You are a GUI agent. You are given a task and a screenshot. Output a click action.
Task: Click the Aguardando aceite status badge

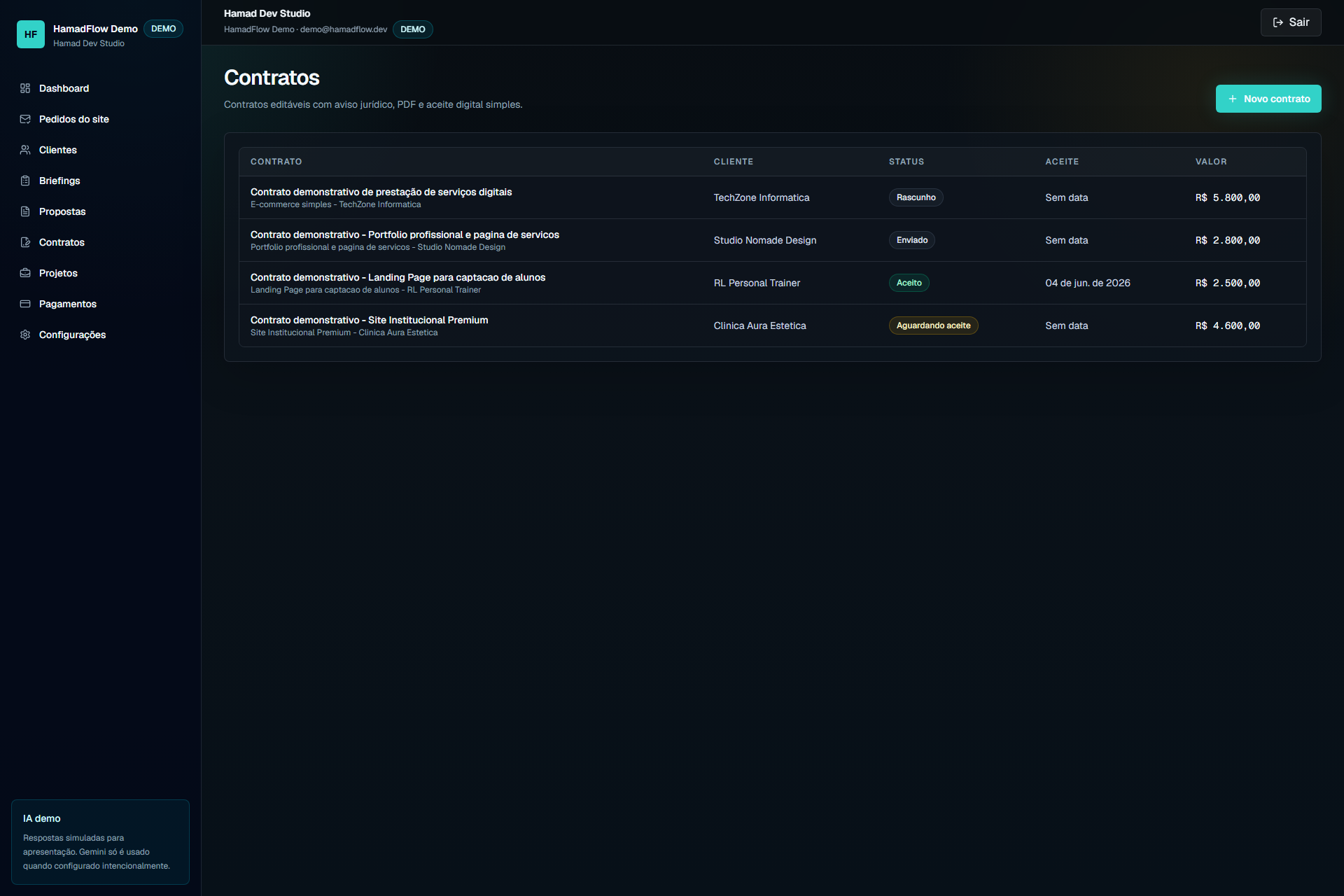pos(933,325)
